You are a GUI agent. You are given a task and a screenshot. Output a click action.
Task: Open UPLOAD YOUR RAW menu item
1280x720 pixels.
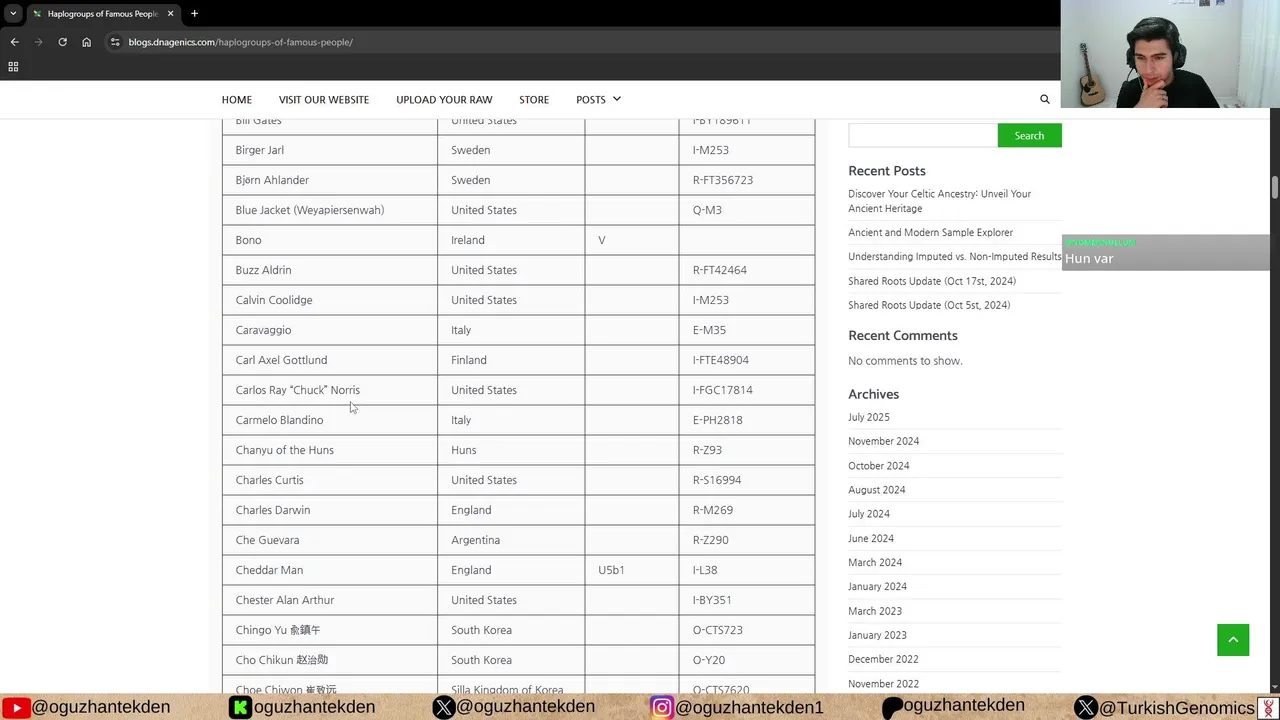(444, 99)
